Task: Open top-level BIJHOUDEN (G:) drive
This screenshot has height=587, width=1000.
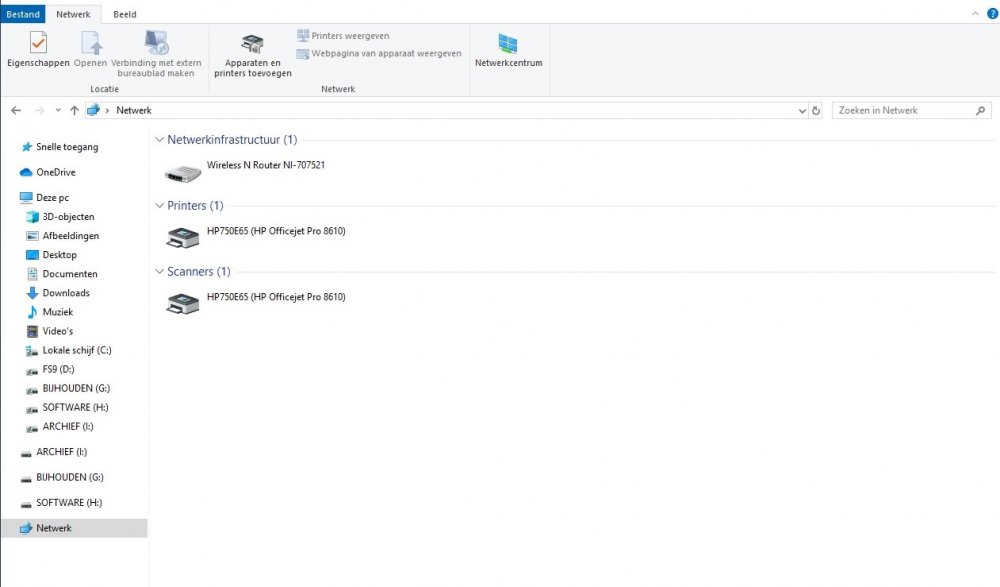Action: click(70, 478)
